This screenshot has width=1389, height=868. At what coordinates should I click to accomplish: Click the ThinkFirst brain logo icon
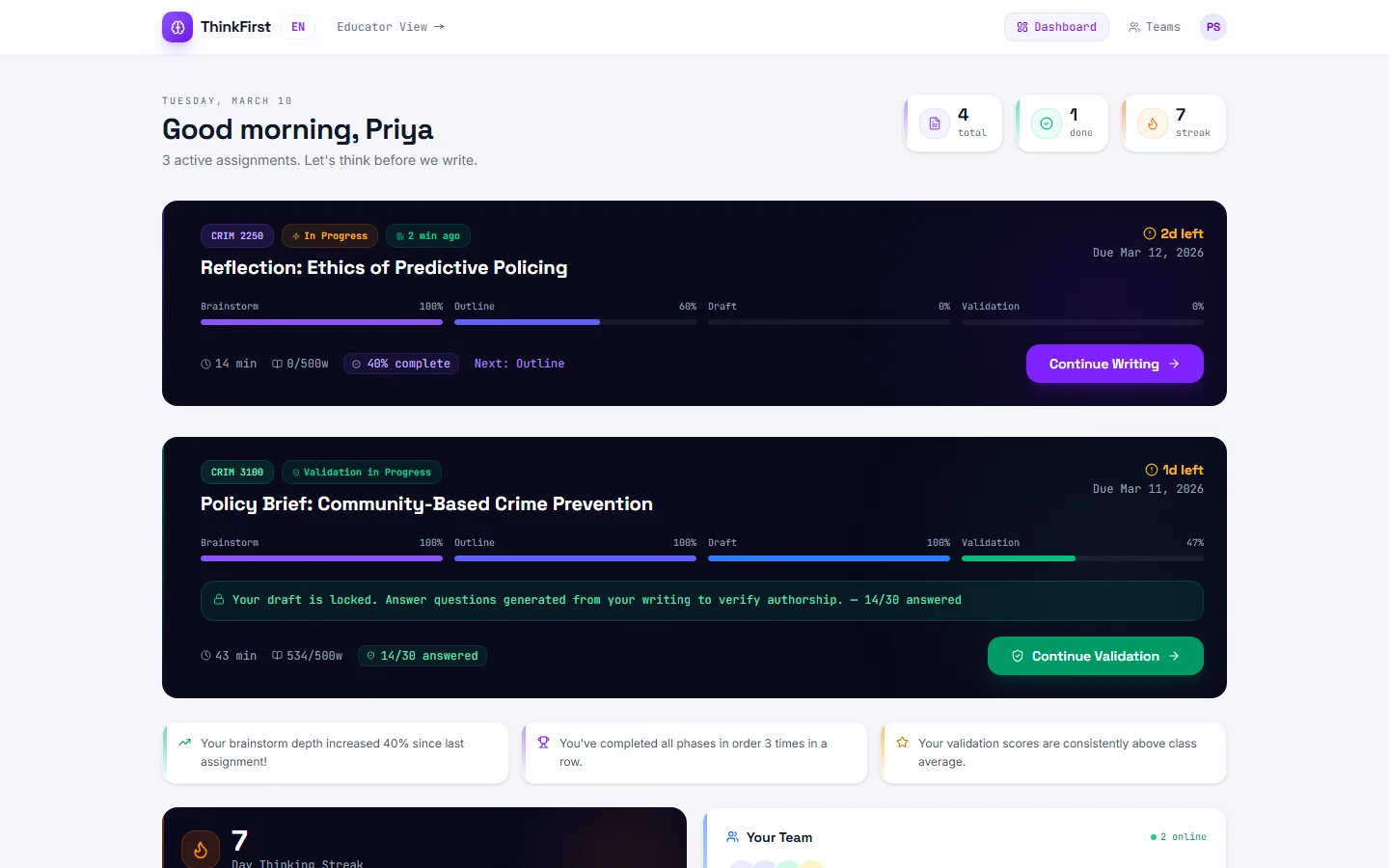177,27
